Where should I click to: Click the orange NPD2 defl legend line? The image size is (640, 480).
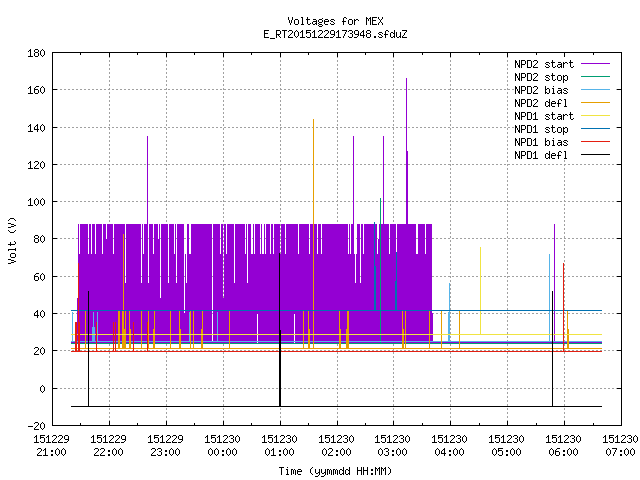pos(595,102)
